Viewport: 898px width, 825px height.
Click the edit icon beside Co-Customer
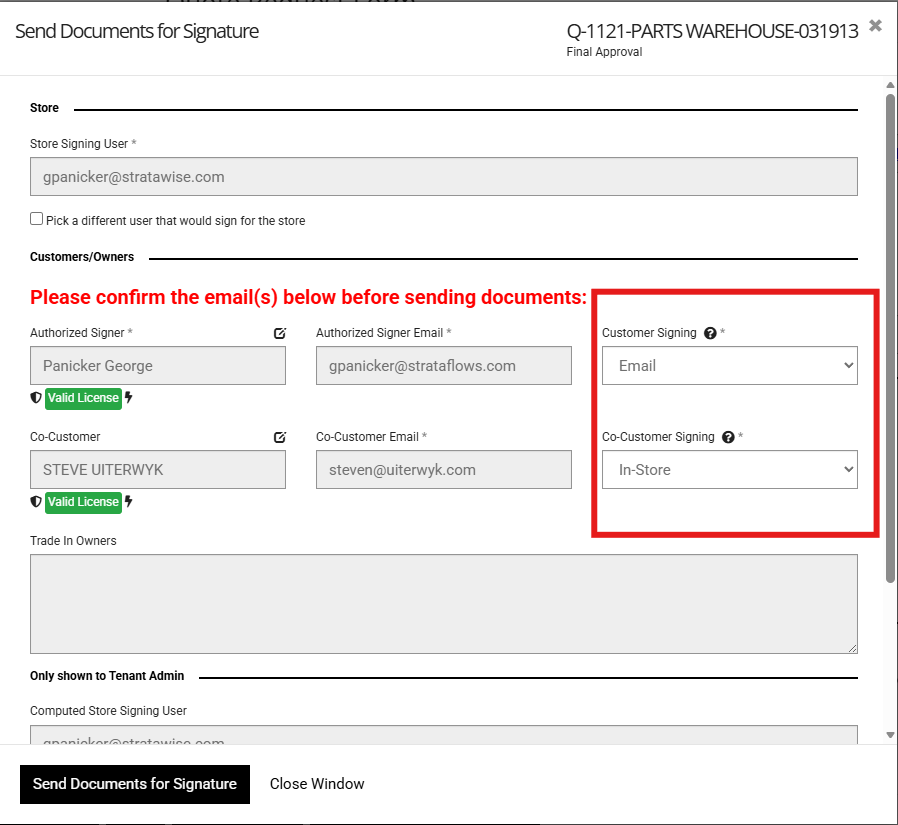(279, 437)
